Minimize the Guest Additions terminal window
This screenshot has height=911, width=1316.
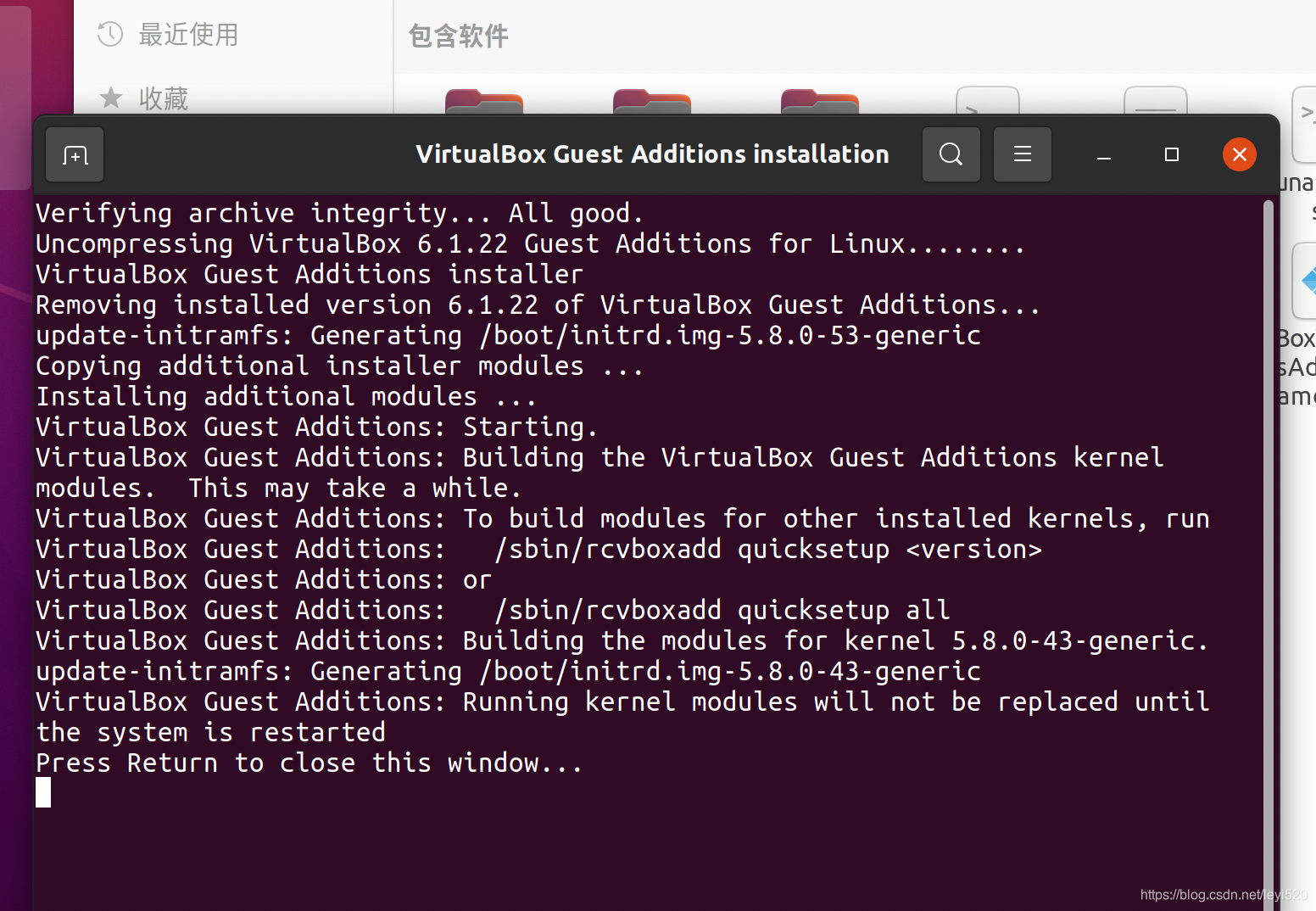point(1103,154)
